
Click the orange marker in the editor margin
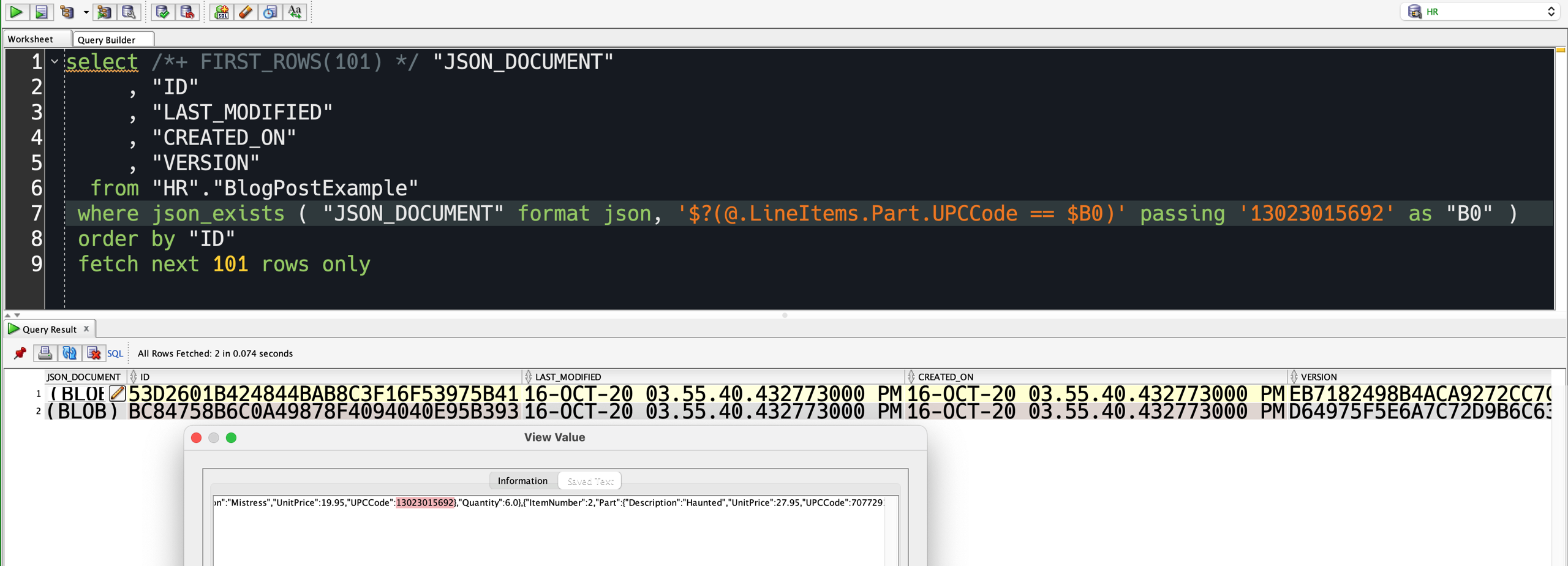click(x=1561, y=50)
